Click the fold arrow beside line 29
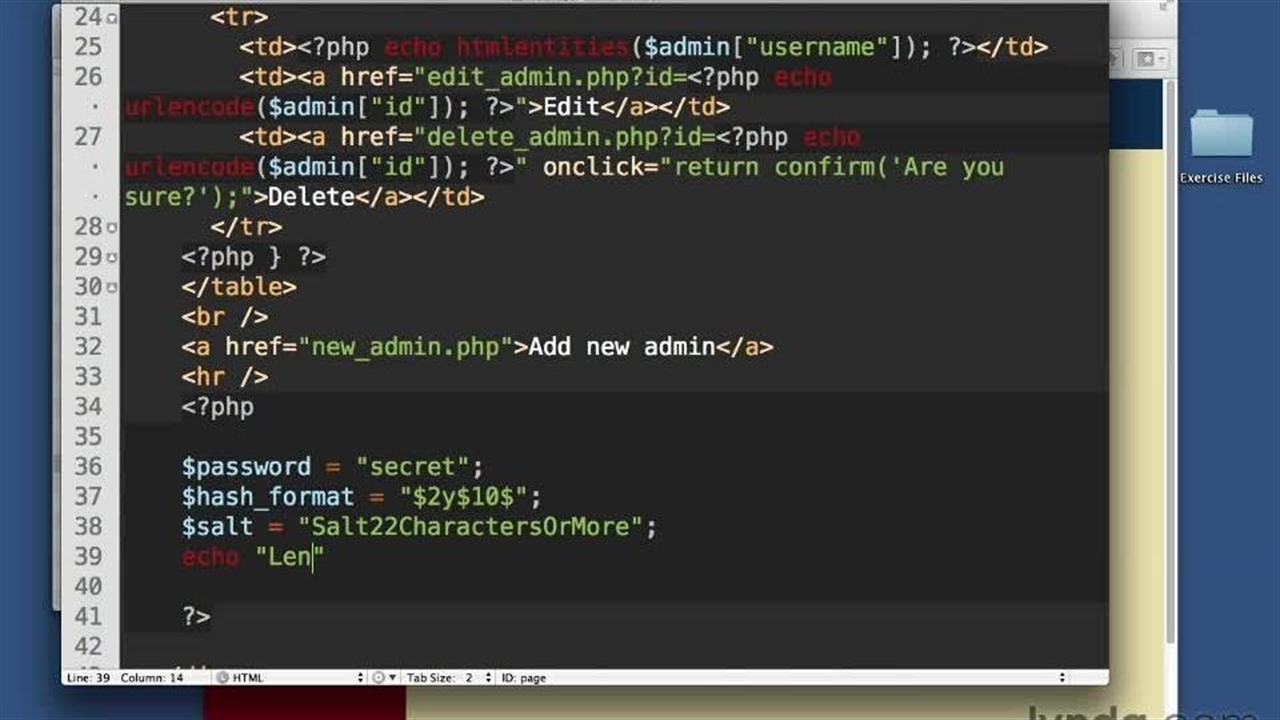Viewport: 1280px width, 720px height. click(111, 257)
